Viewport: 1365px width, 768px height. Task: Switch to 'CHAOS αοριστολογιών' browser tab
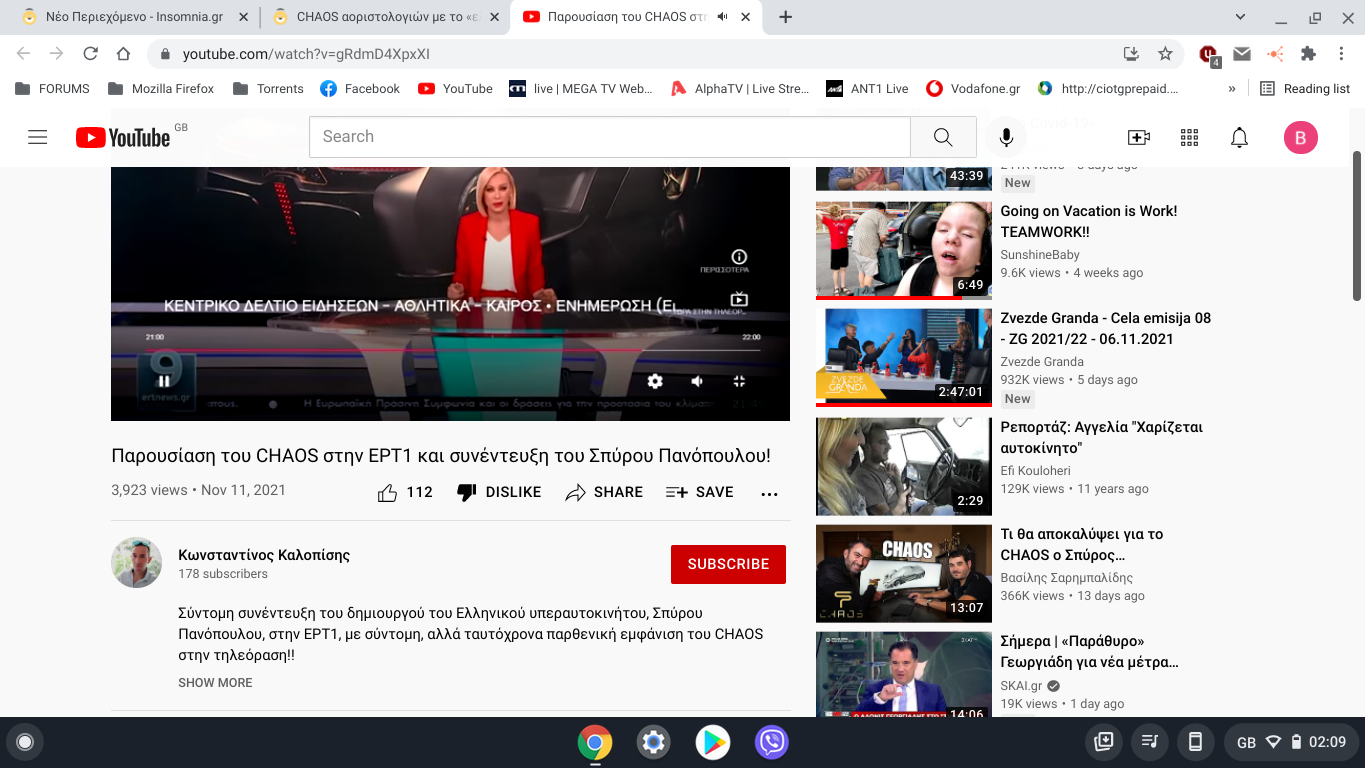pos(385,17)
